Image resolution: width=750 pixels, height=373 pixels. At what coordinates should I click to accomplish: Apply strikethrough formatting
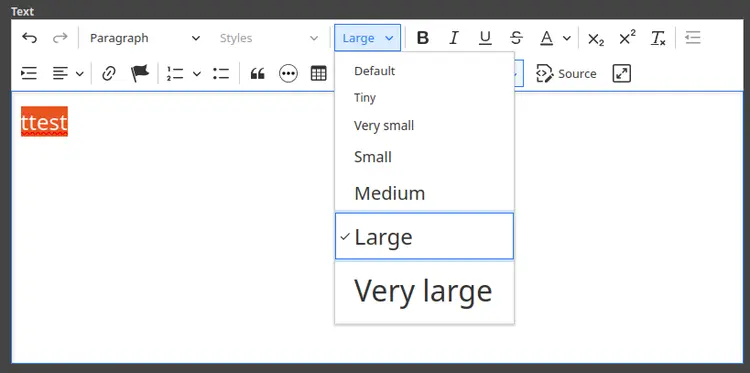[x=516, y=38]
